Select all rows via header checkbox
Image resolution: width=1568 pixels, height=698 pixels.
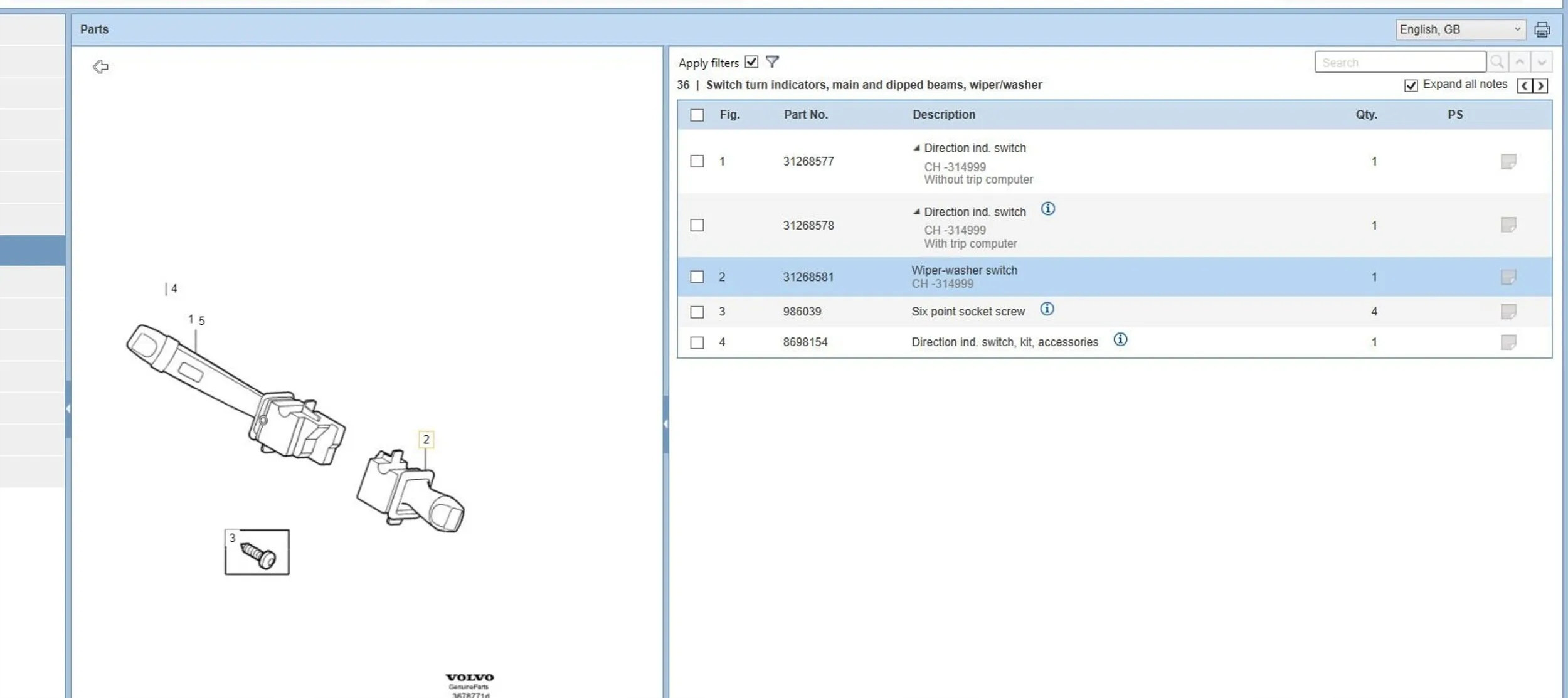point(697,115)
